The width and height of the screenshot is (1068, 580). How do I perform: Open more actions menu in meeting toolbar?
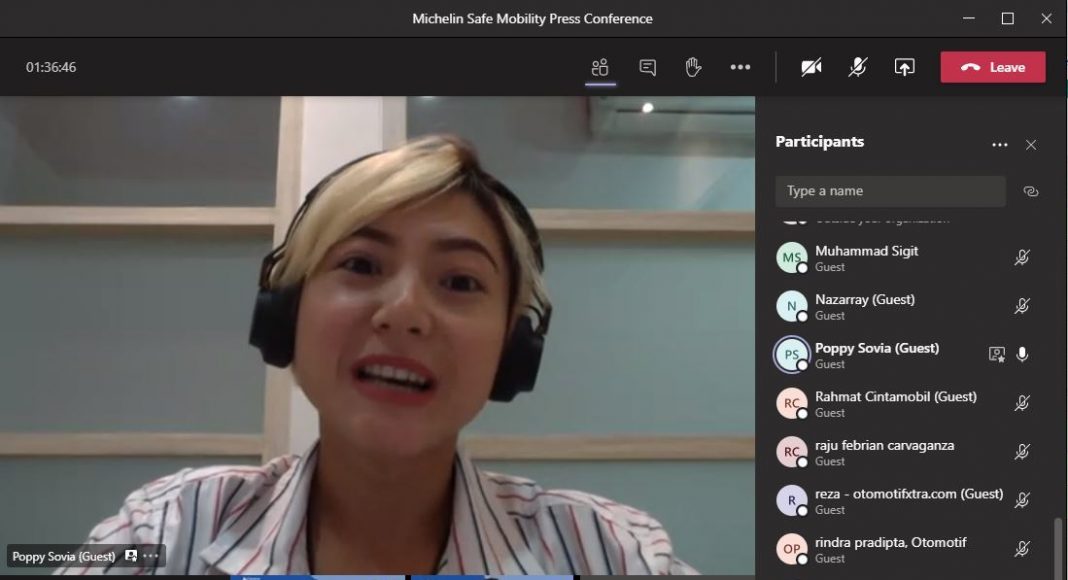740,67
